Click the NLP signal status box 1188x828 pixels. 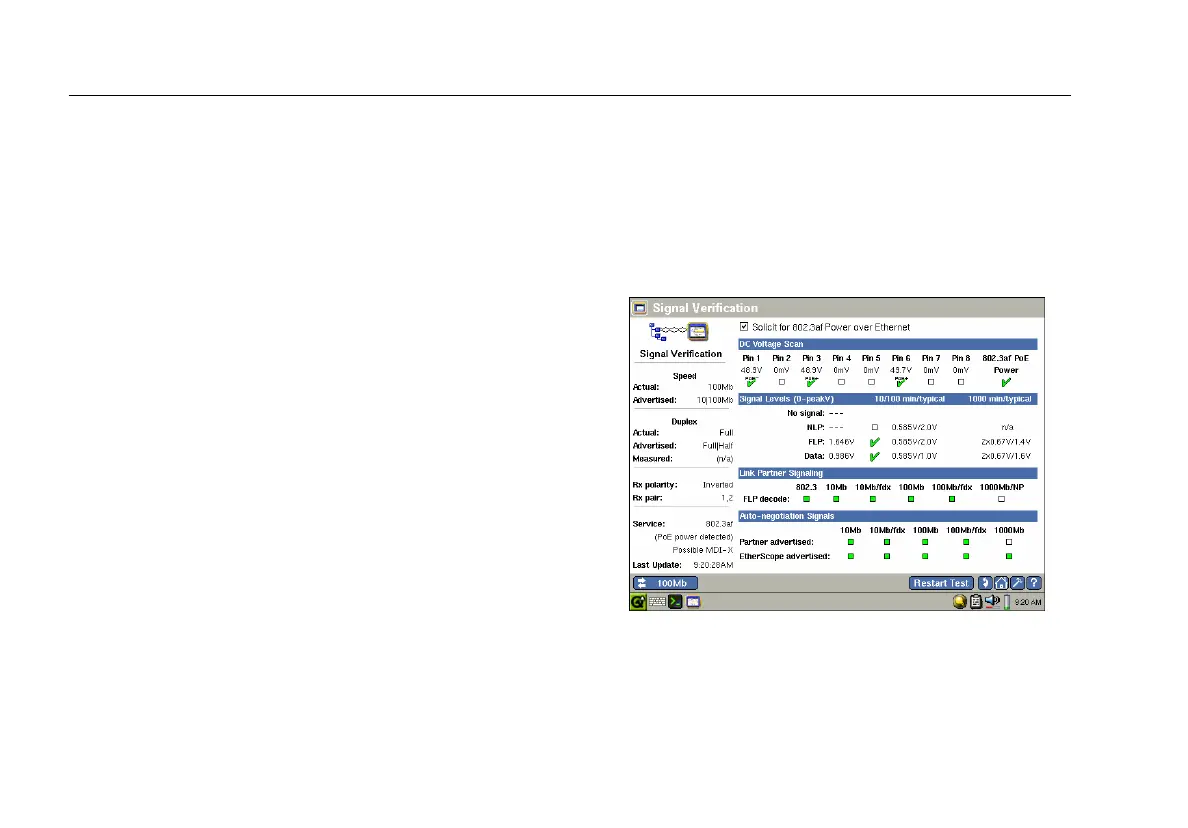coord(875,427)
